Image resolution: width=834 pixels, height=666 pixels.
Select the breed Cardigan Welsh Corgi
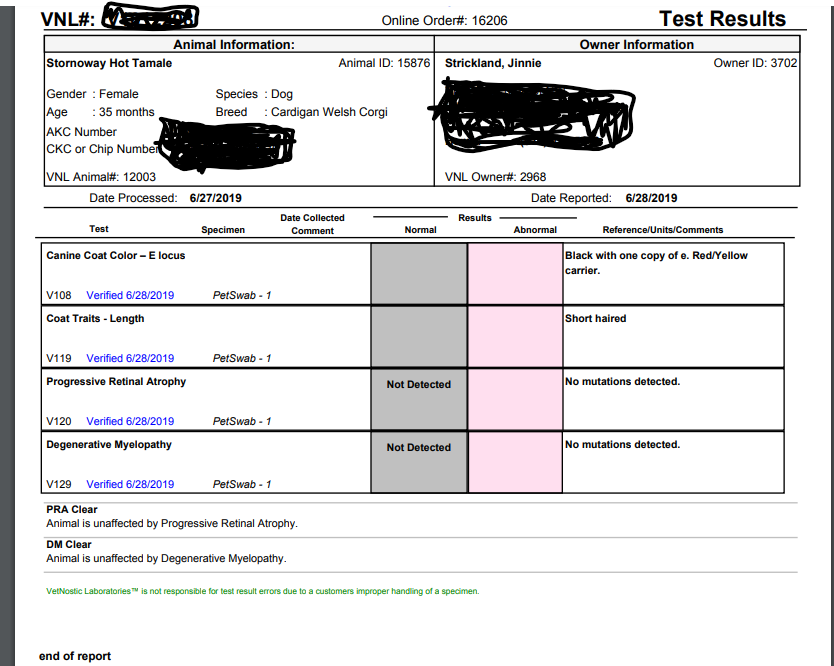329,112
